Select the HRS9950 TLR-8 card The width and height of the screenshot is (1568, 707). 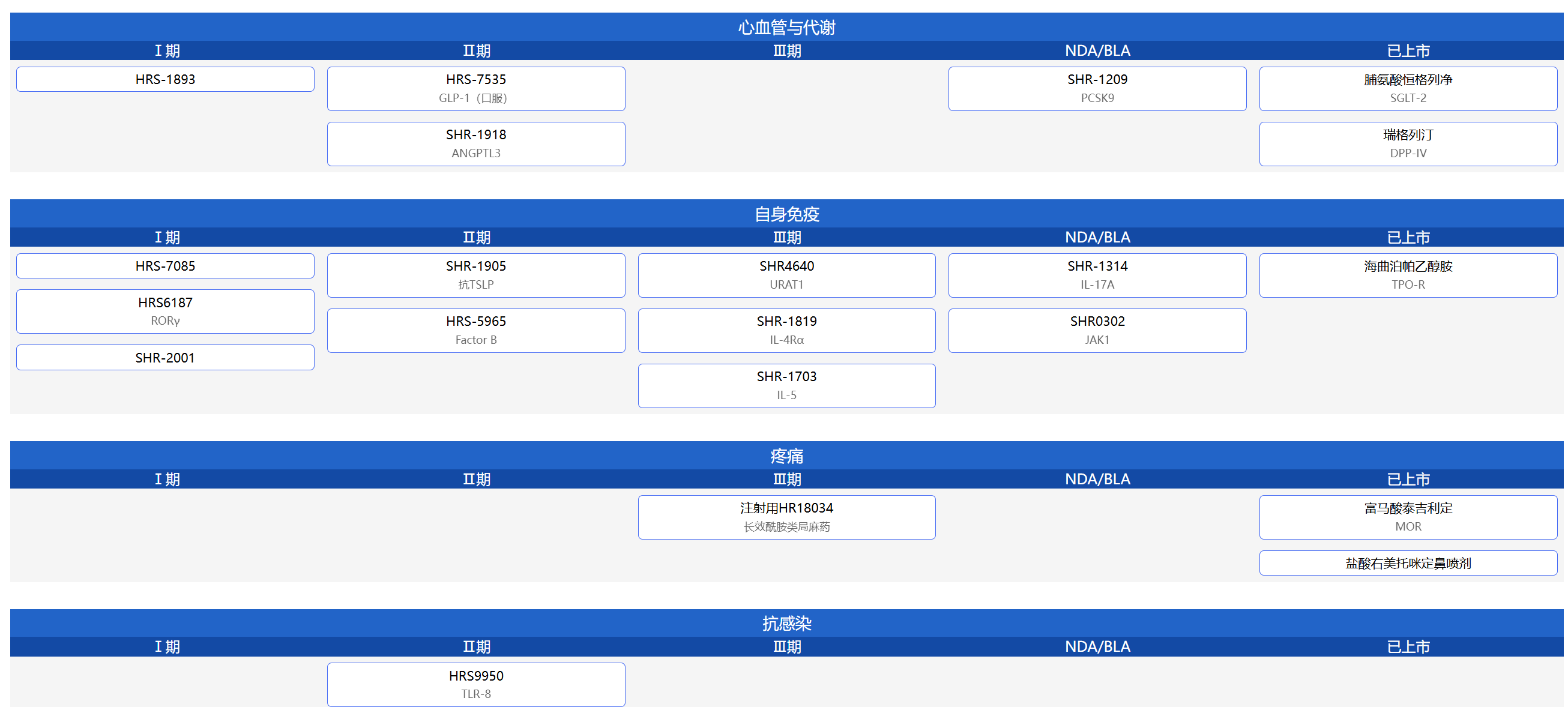[476, 685]
